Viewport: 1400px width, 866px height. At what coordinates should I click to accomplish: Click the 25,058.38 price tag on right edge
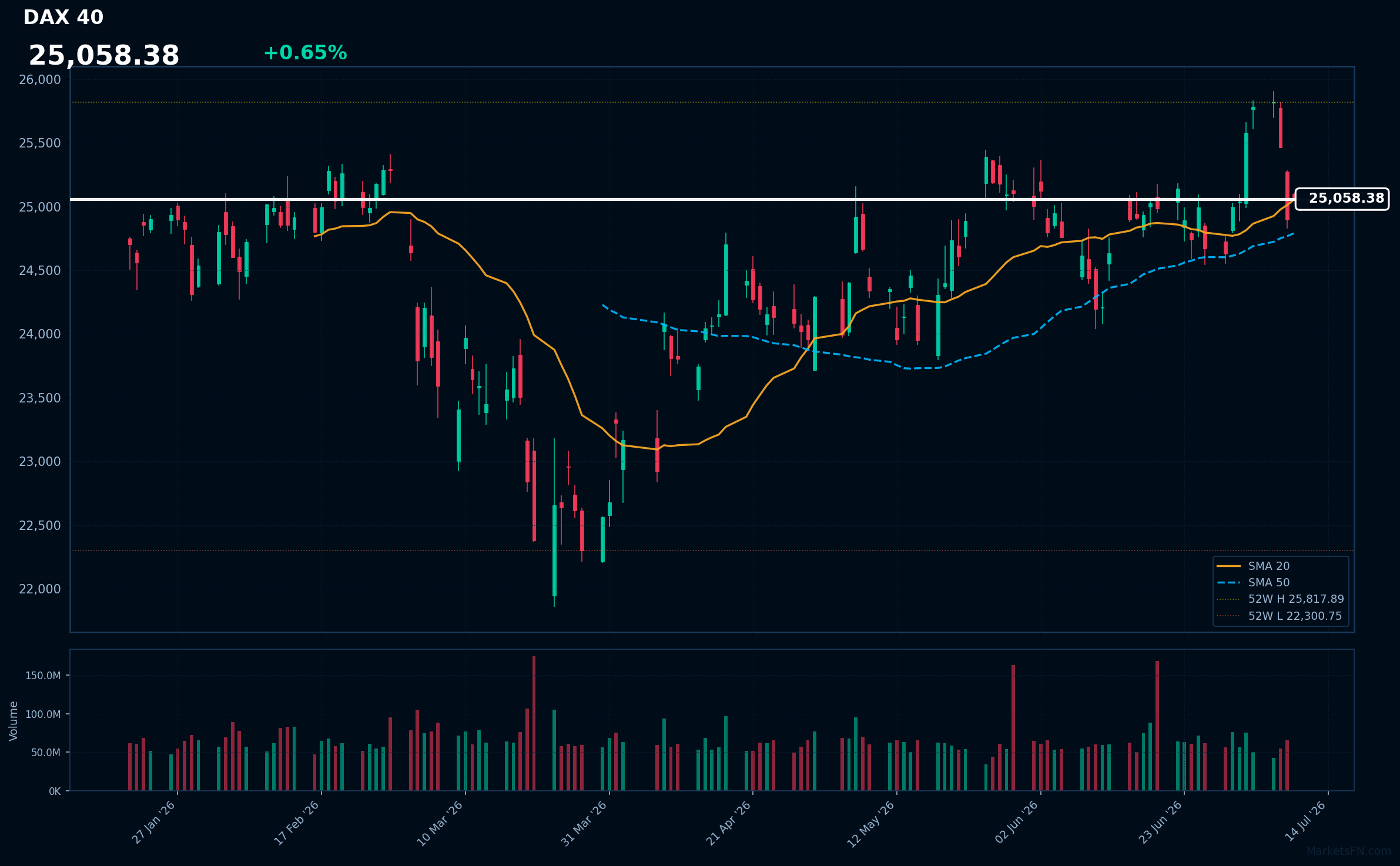click(1342, 199)
